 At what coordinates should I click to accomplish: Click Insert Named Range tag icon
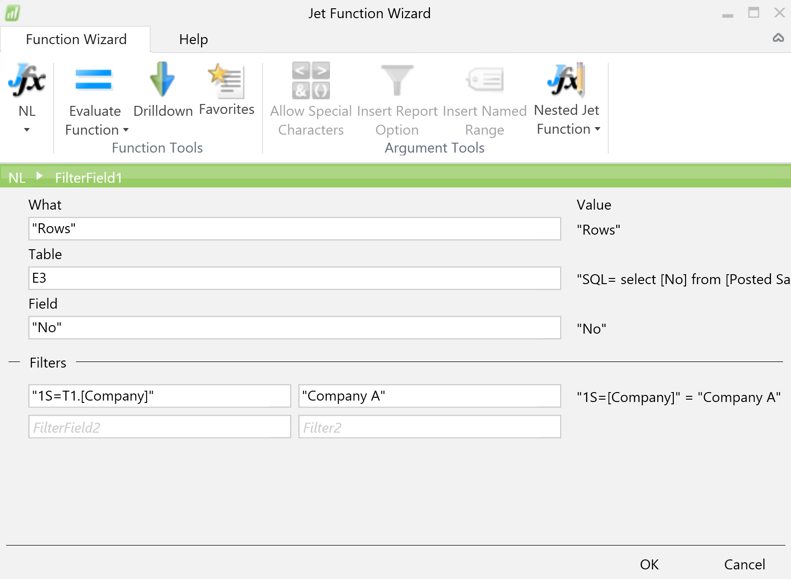pyautogui.click(x=485, y=80)
